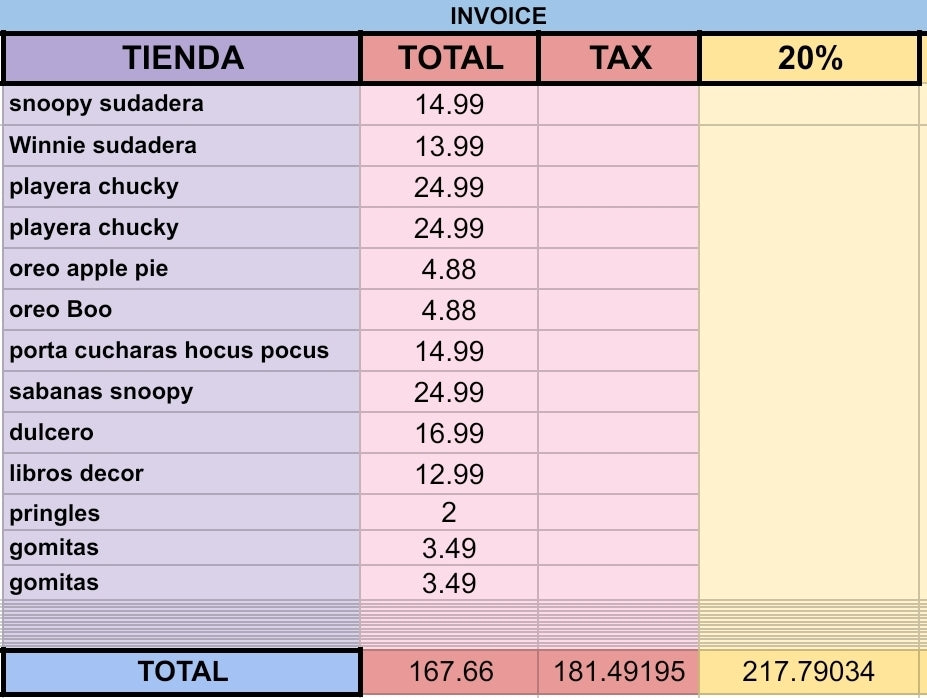Click the libros decor cell

coord(182,474)
